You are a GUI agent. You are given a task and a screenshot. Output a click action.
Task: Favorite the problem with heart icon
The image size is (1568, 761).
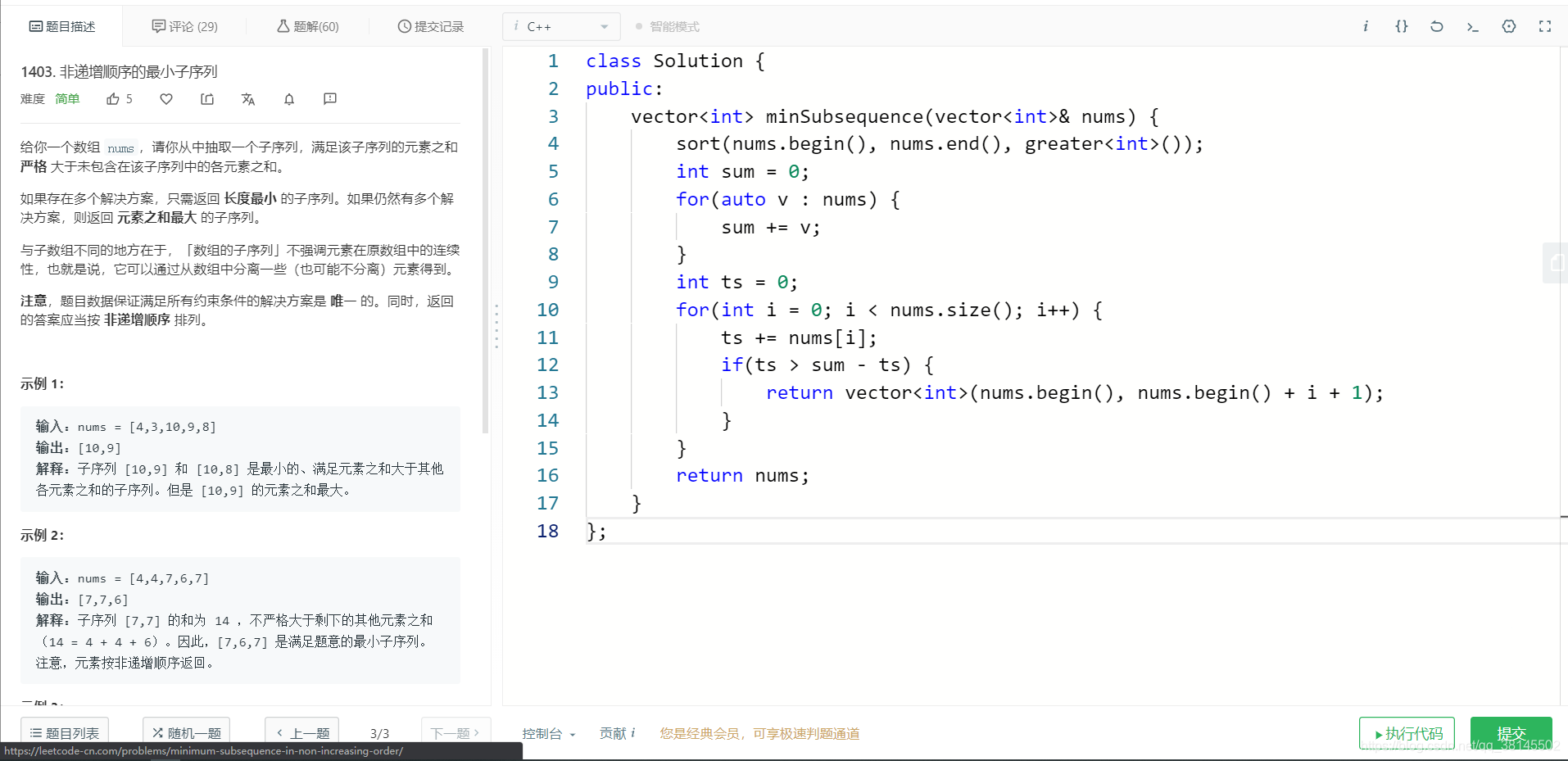click(x=166, y=99)
